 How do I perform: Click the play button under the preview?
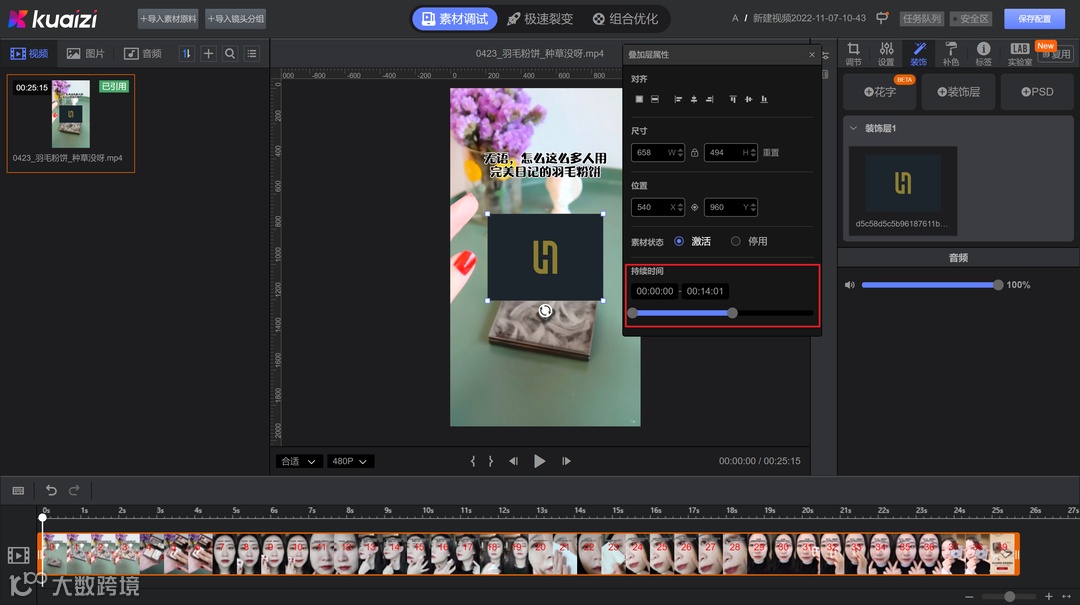tap(540, 461)
